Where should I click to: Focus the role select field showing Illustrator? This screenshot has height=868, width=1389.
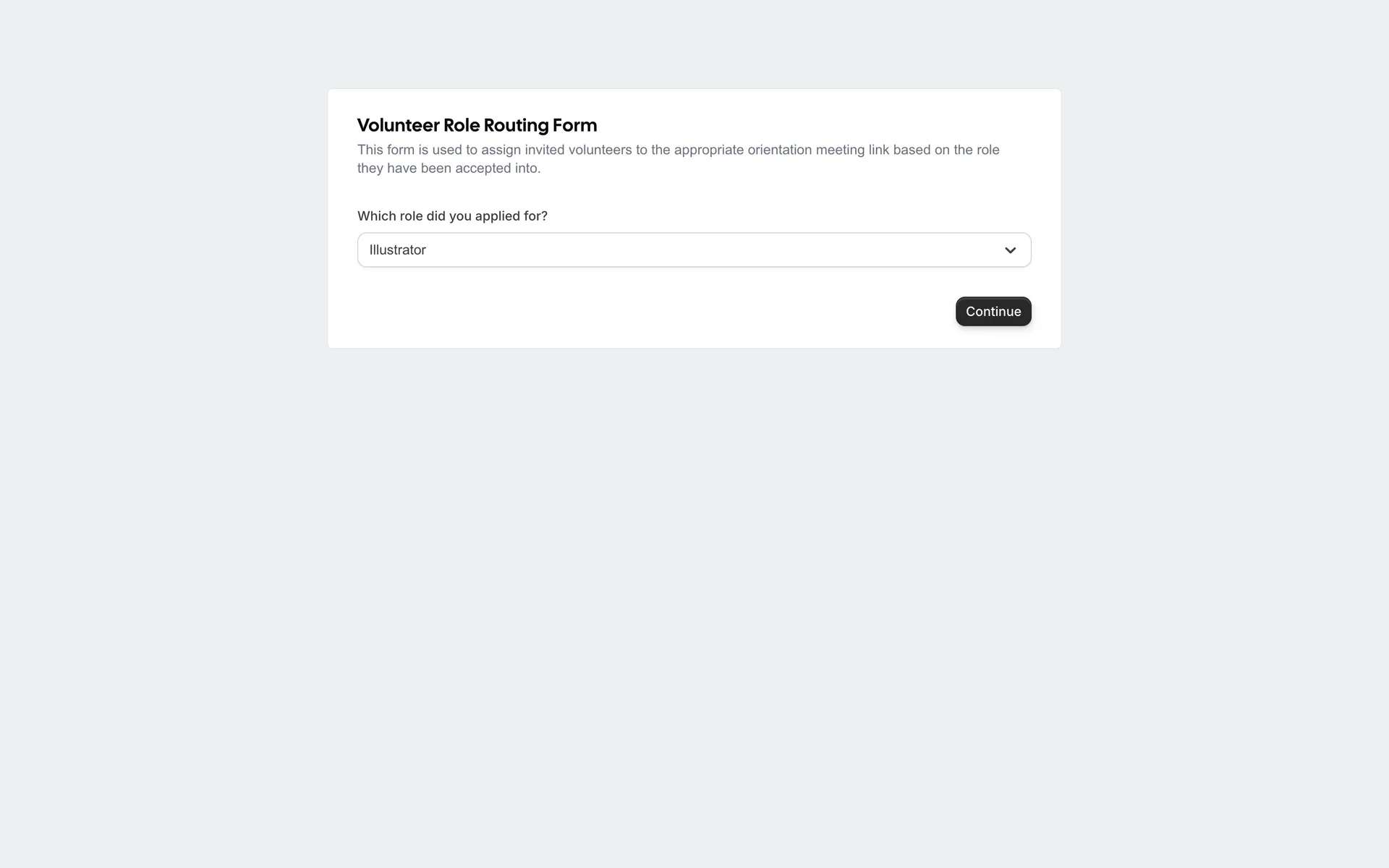pos(694,250)
